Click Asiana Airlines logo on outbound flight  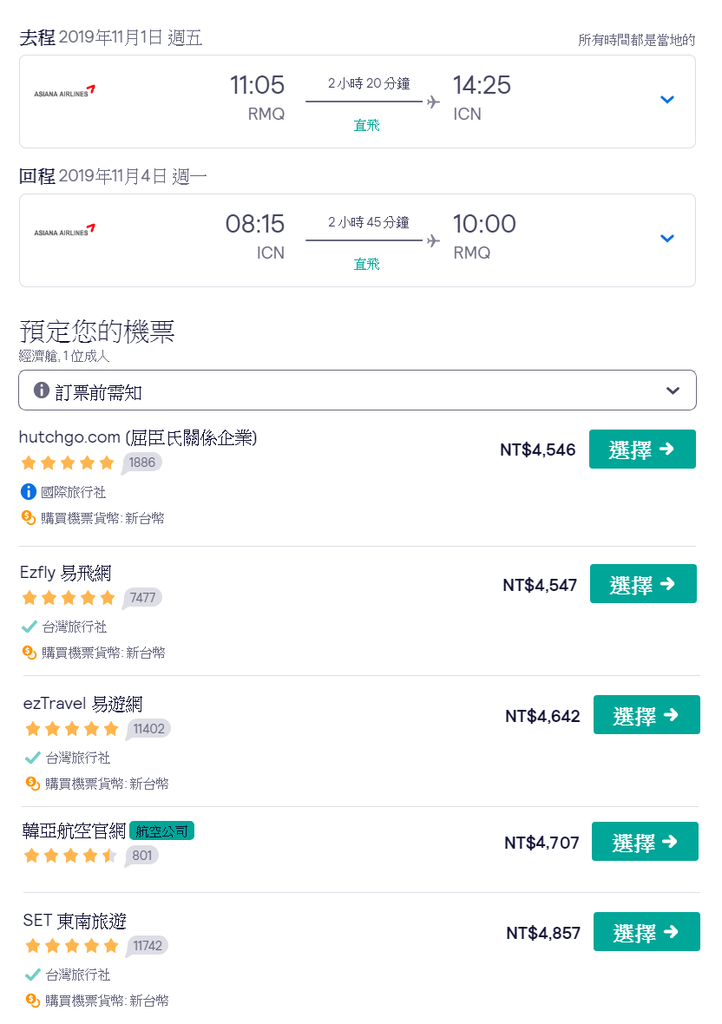64,93
